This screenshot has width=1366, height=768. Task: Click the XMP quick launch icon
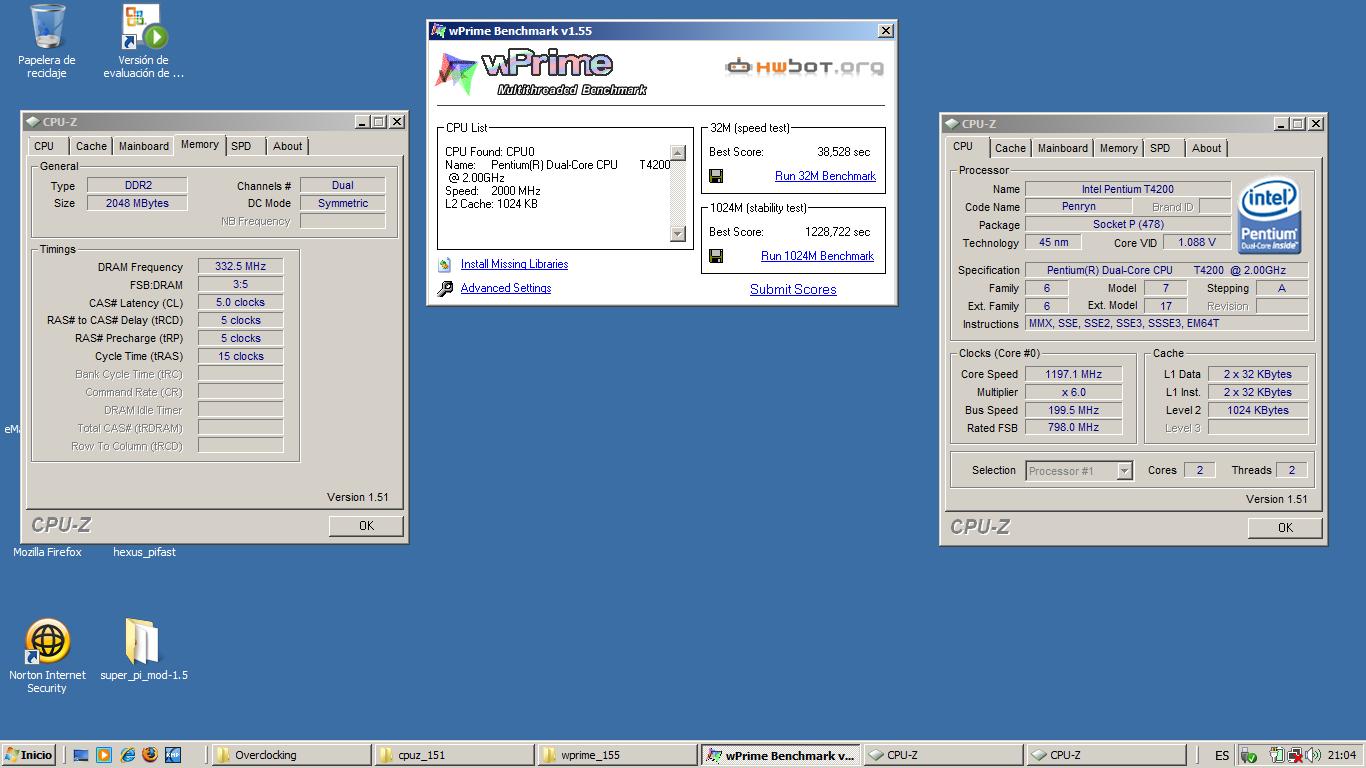[173, 755]
